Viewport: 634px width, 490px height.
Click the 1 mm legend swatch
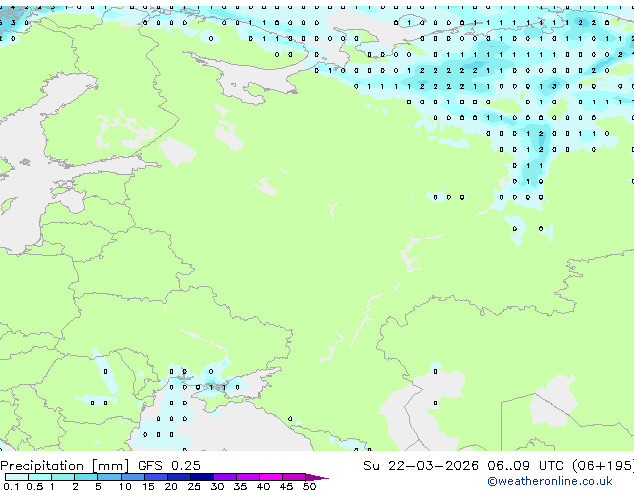tap(63, 477)
